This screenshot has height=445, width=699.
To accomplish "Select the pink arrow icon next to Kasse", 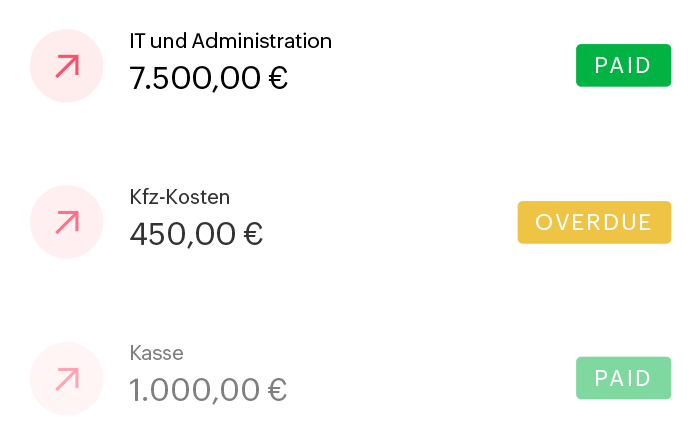I will pyautogui.click(x=67, y=378).
